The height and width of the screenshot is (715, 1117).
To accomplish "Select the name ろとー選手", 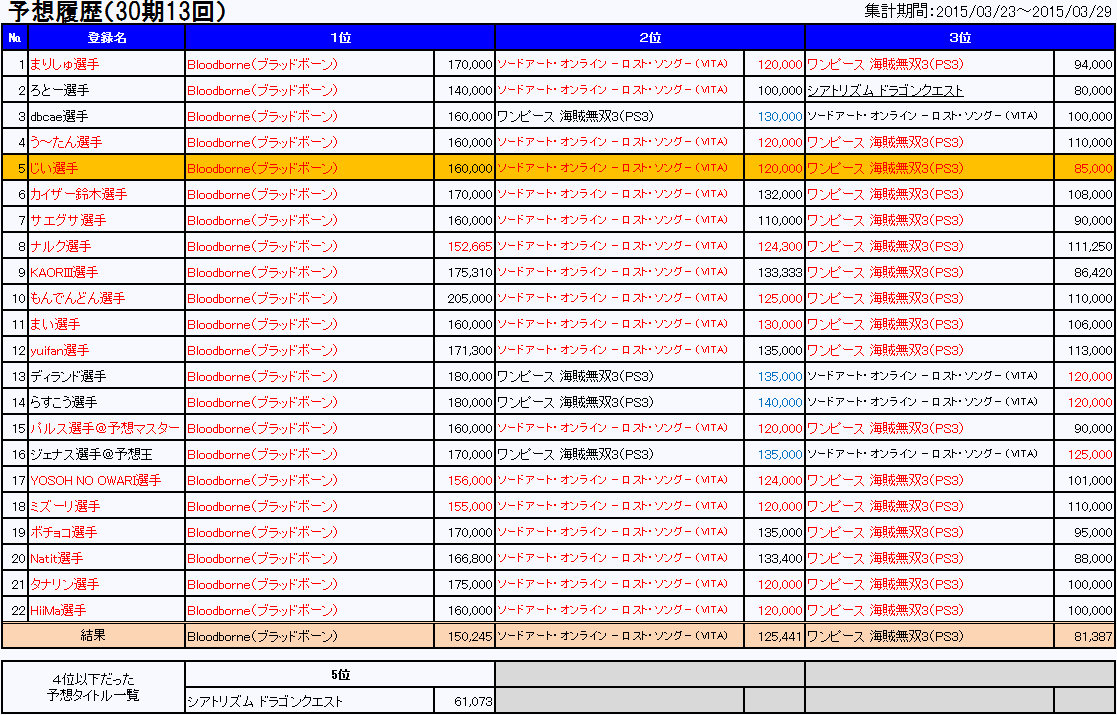I will 60,90.
